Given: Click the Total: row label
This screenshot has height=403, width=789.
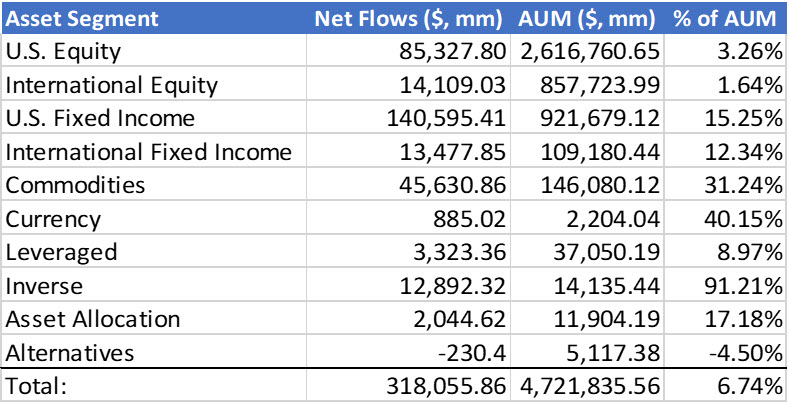Looking at the screenshot, I should [x=36, y=386].
